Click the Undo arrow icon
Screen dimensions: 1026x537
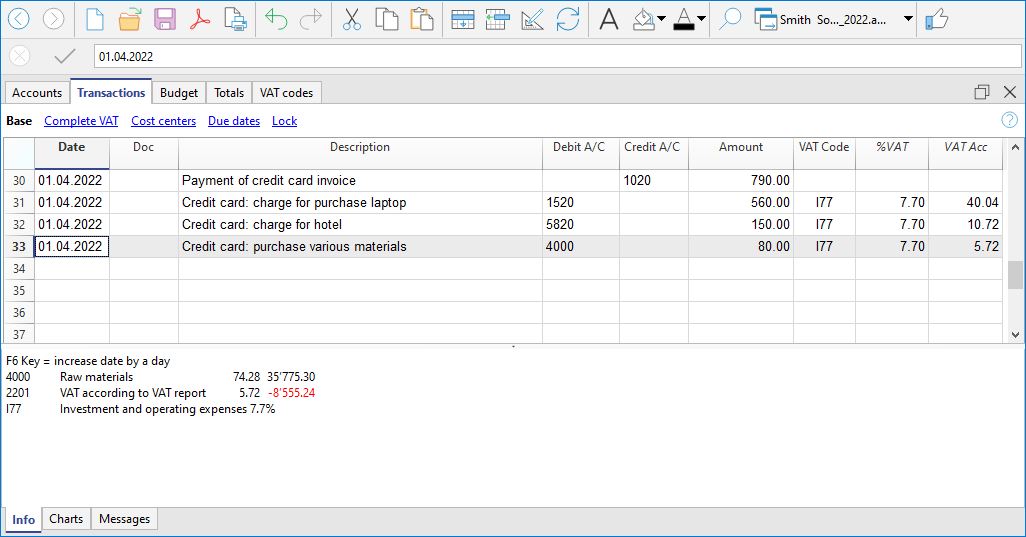click(x=276, y=19)
